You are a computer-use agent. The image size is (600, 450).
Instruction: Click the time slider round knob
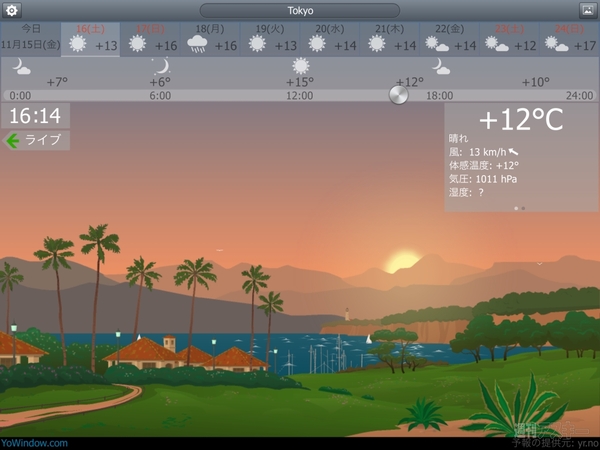[398, 95]
